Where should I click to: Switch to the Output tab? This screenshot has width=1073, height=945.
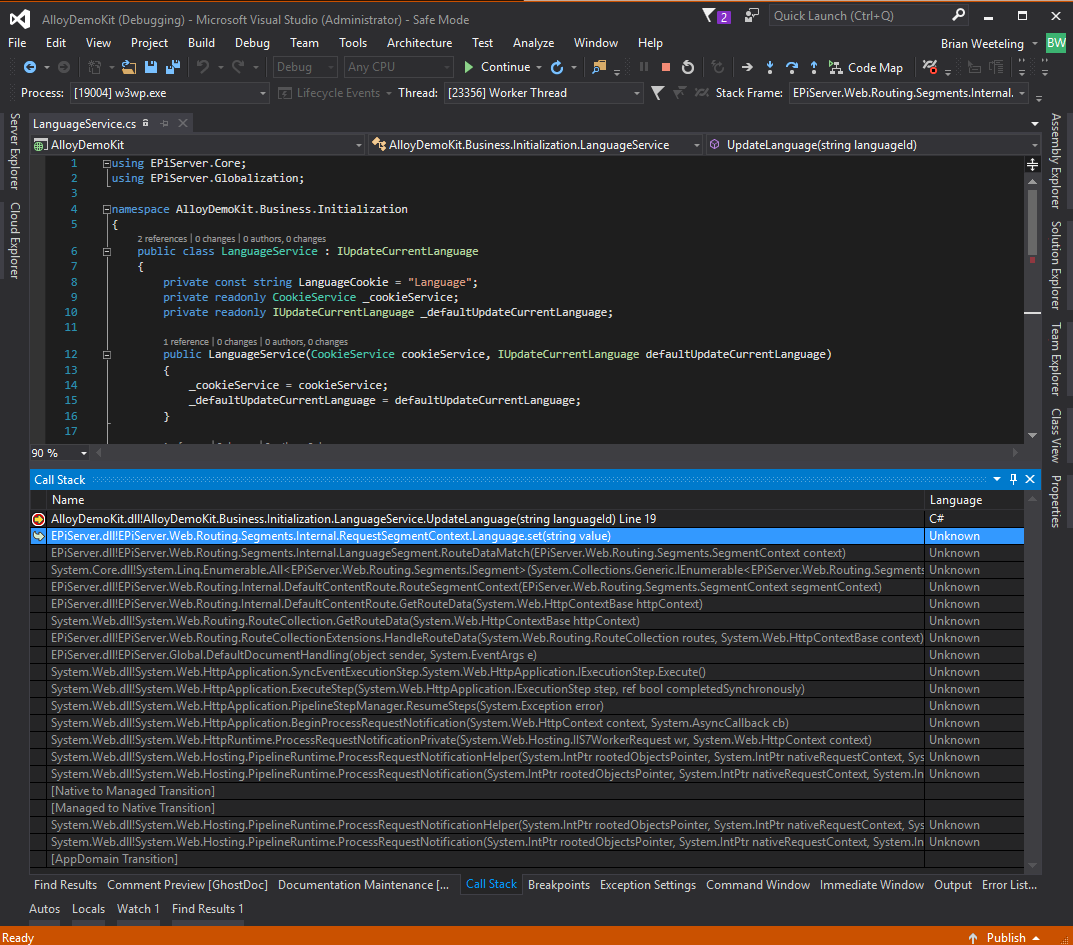click(x=953, y=885)
